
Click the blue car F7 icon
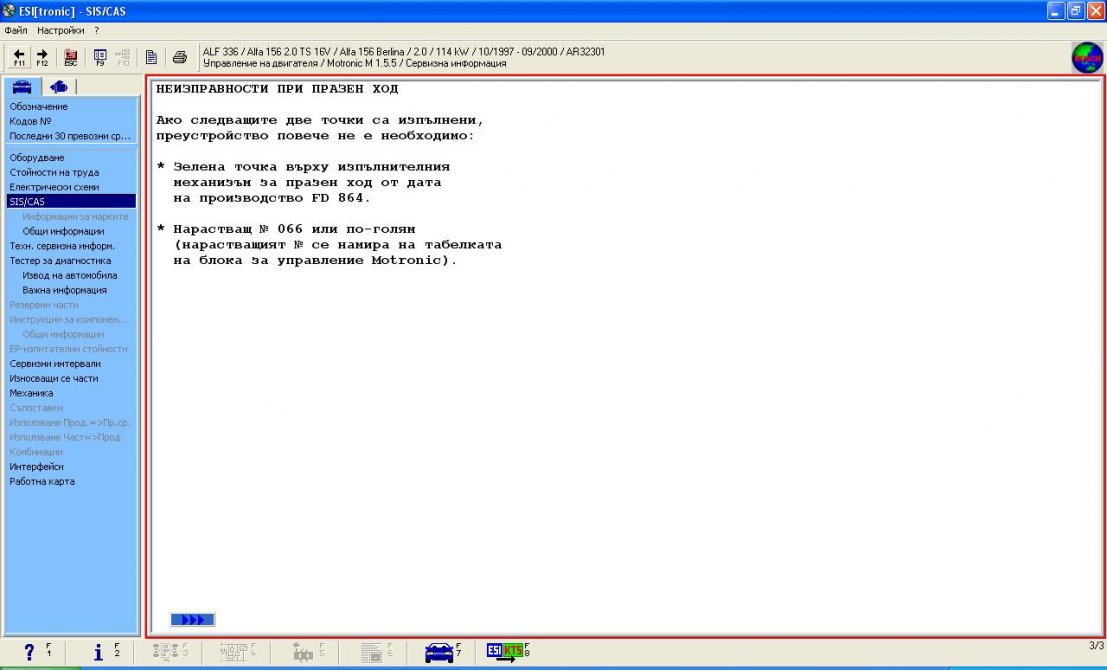click(439, 652)
